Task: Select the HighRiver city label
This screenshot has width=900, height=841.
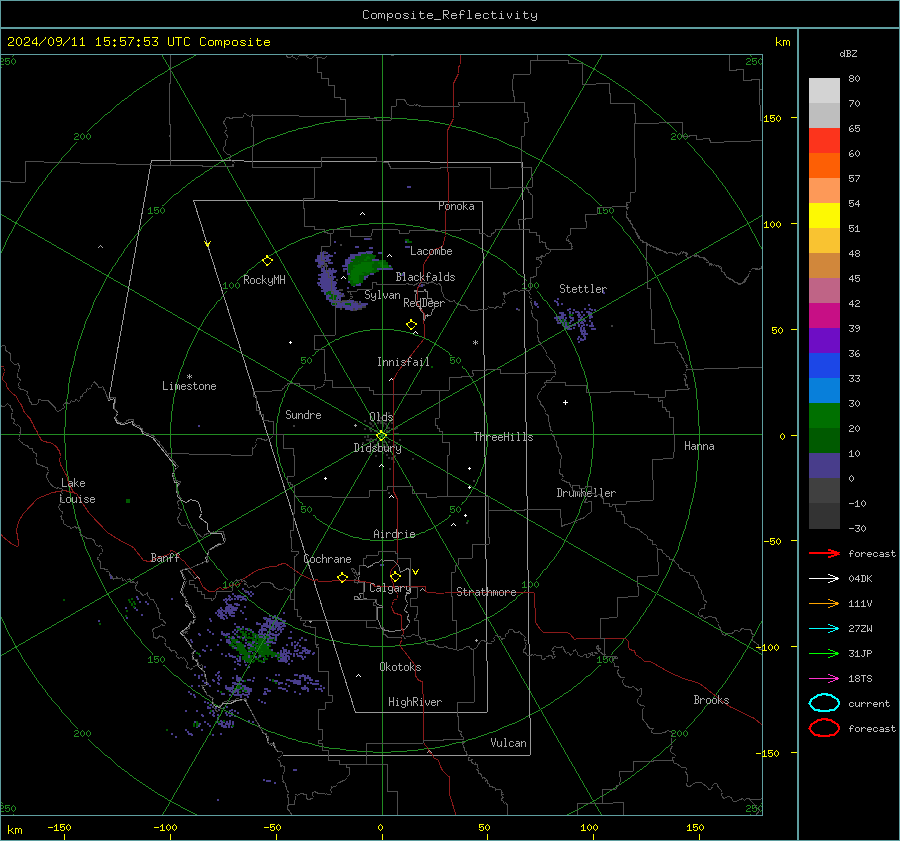Action: point(415,702)
